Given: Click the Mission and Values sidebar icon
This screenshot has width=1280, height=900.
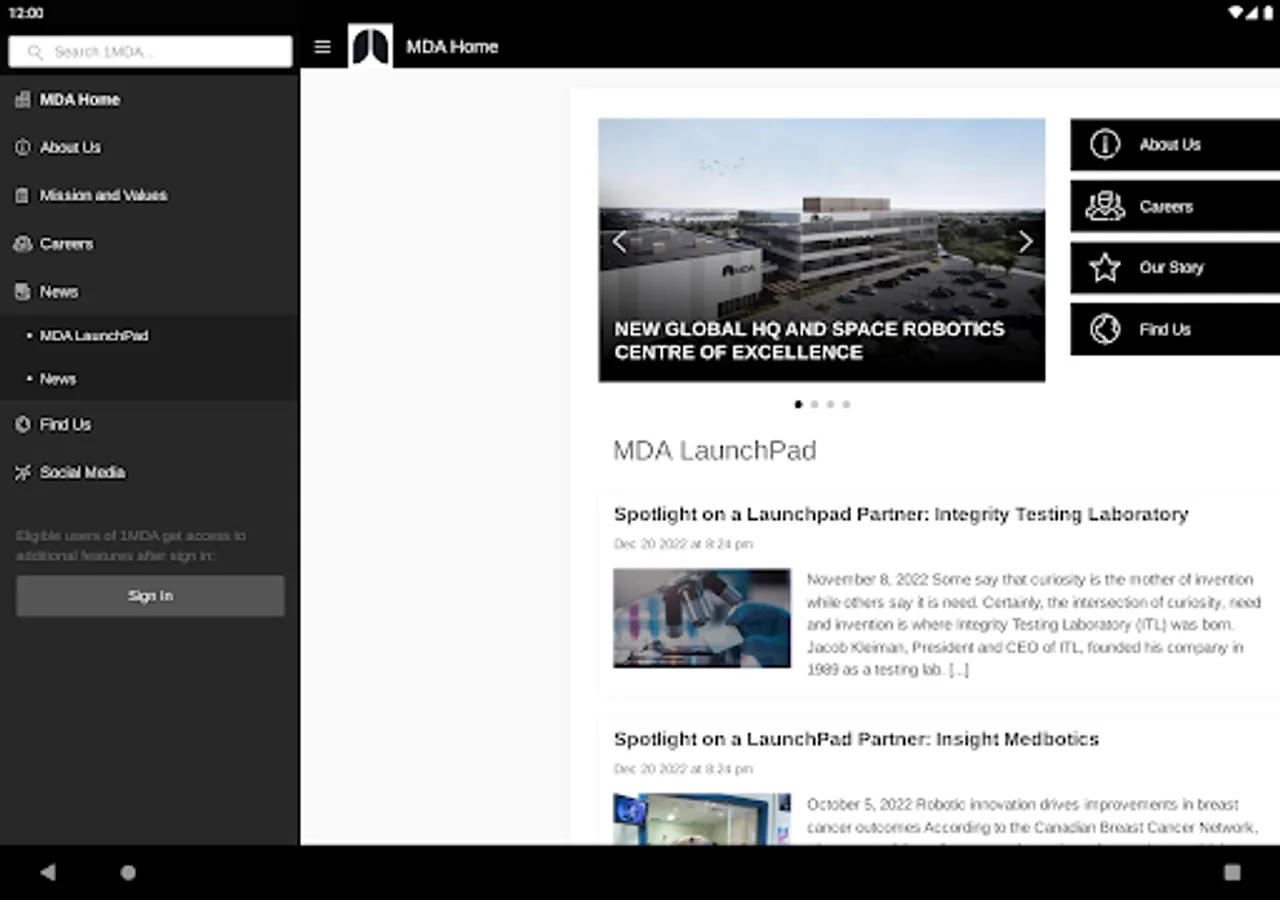Looking at the screenshot, I should [x=22, y=195].
